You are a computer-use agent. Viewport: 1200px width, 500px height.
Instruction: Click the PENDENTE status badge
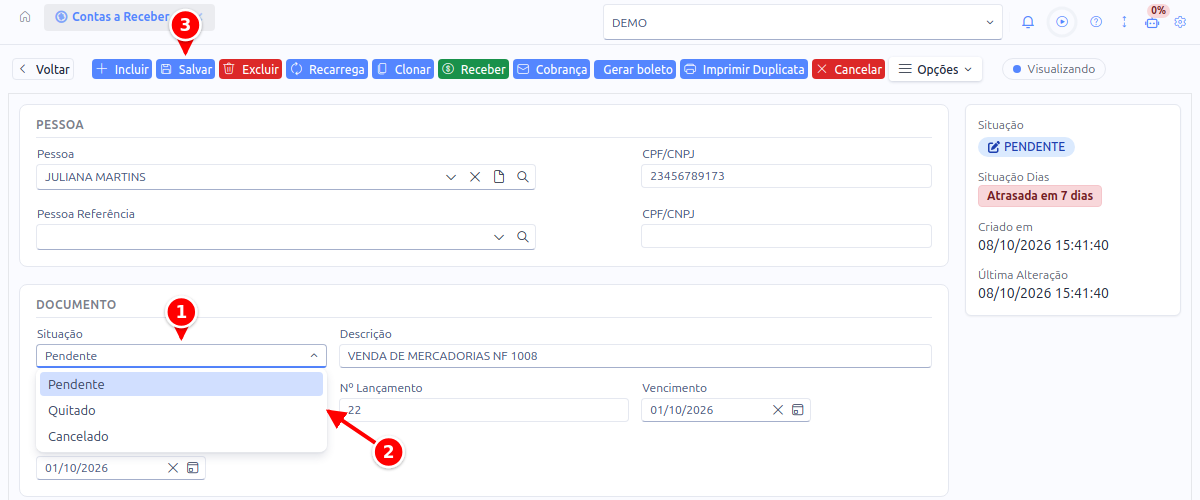[x=1026, y=147]
